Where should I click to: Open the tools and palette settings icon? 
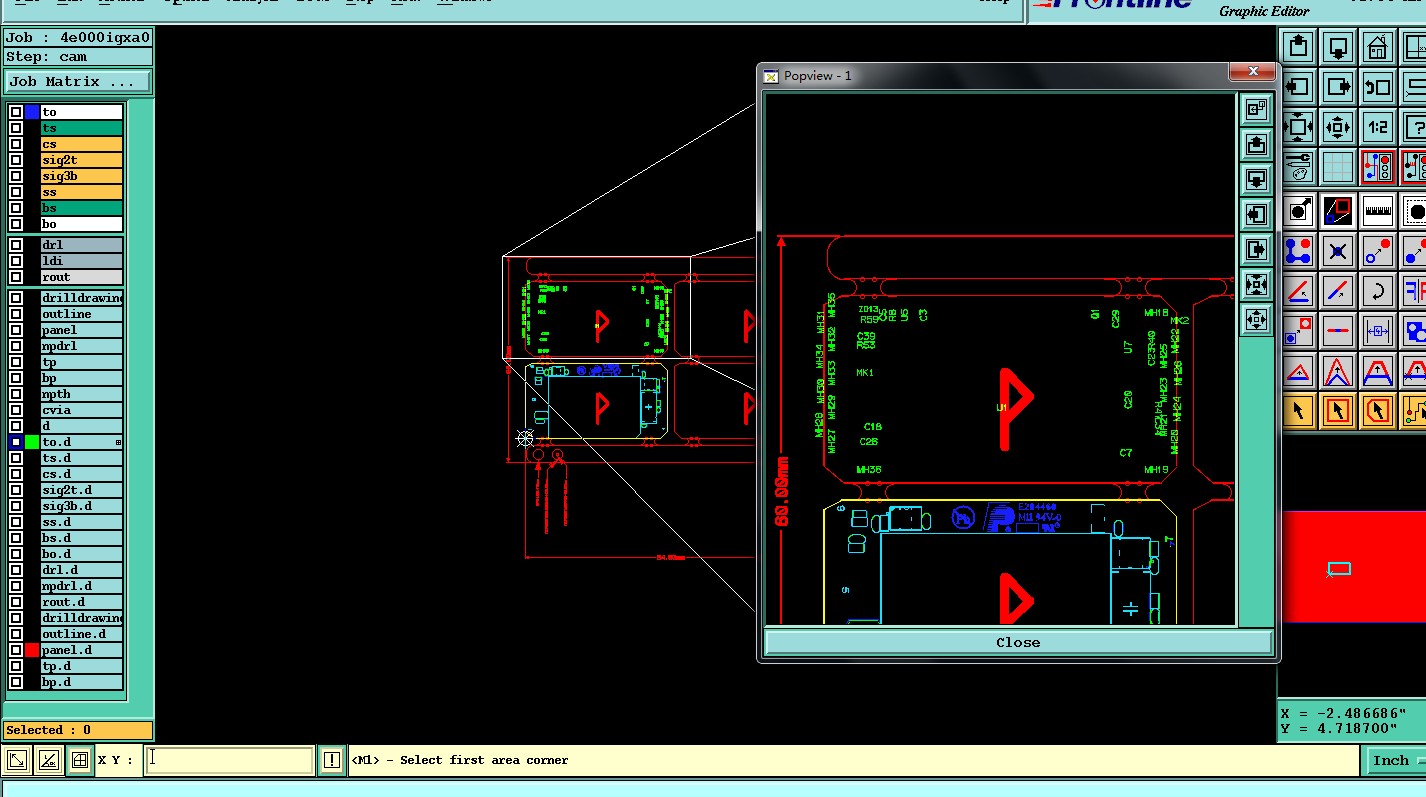[1298, 166]
